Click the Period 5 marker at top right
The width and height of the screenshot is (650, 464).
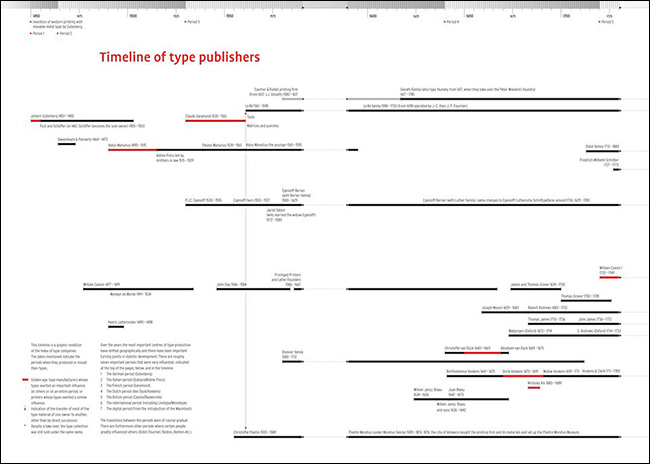pos(606,21)
